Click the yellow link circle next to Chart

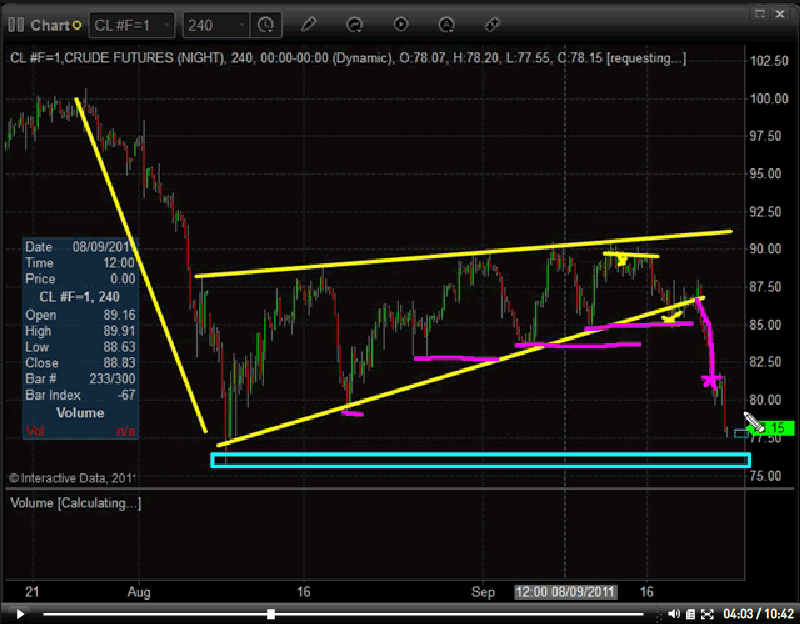coord(77,25)
